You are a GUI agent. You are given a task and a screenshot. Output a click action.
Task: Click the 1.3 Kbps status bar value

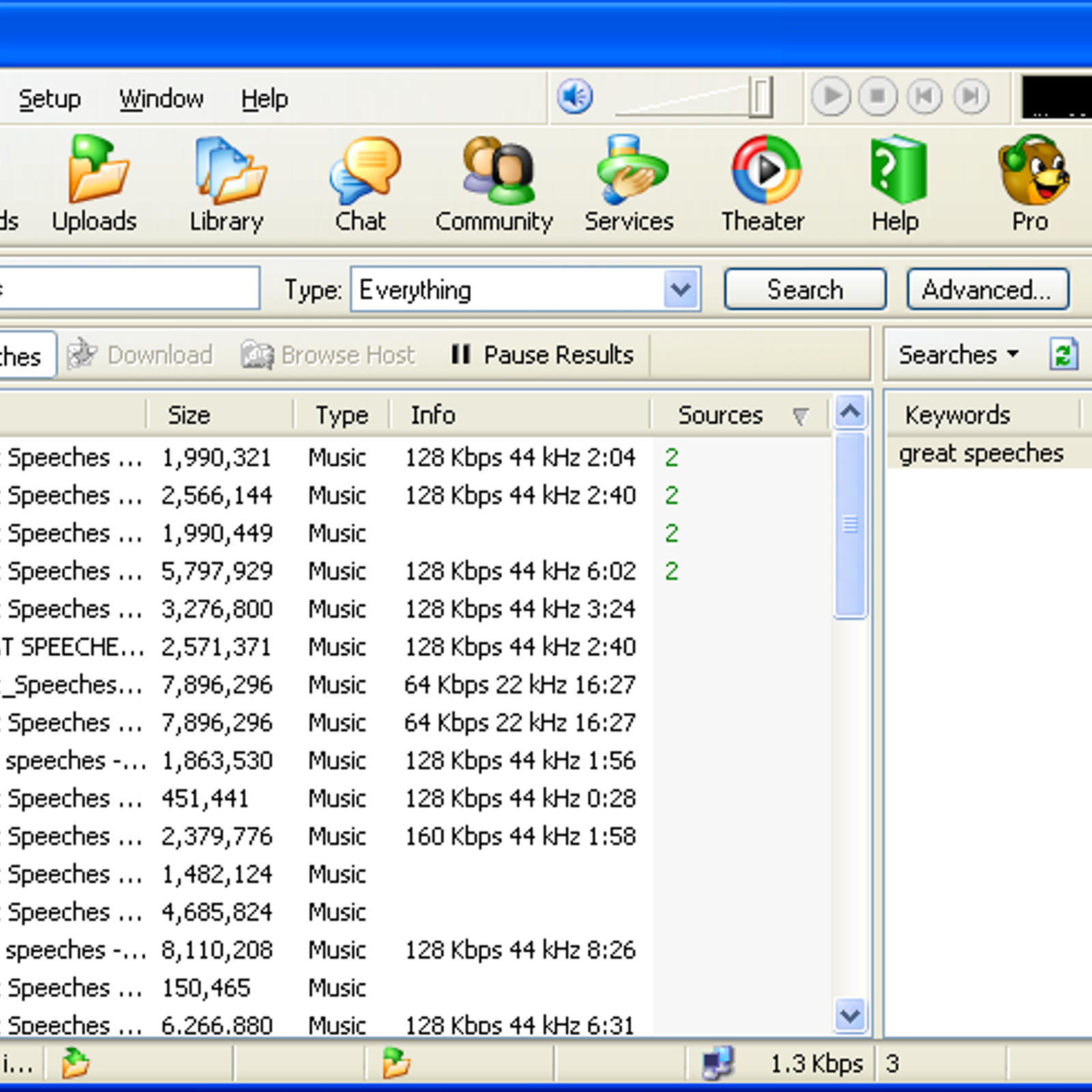coord(816,1063)
